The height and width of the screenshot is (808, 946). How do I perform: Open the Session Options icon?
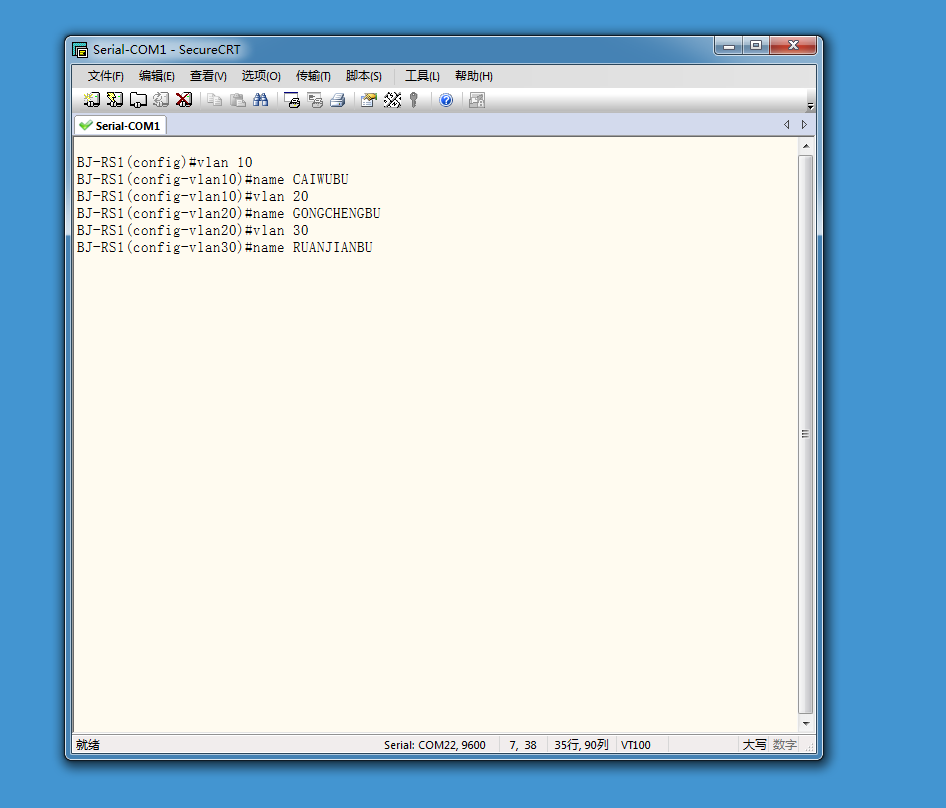pyautogui.click(x=369, y=100)
